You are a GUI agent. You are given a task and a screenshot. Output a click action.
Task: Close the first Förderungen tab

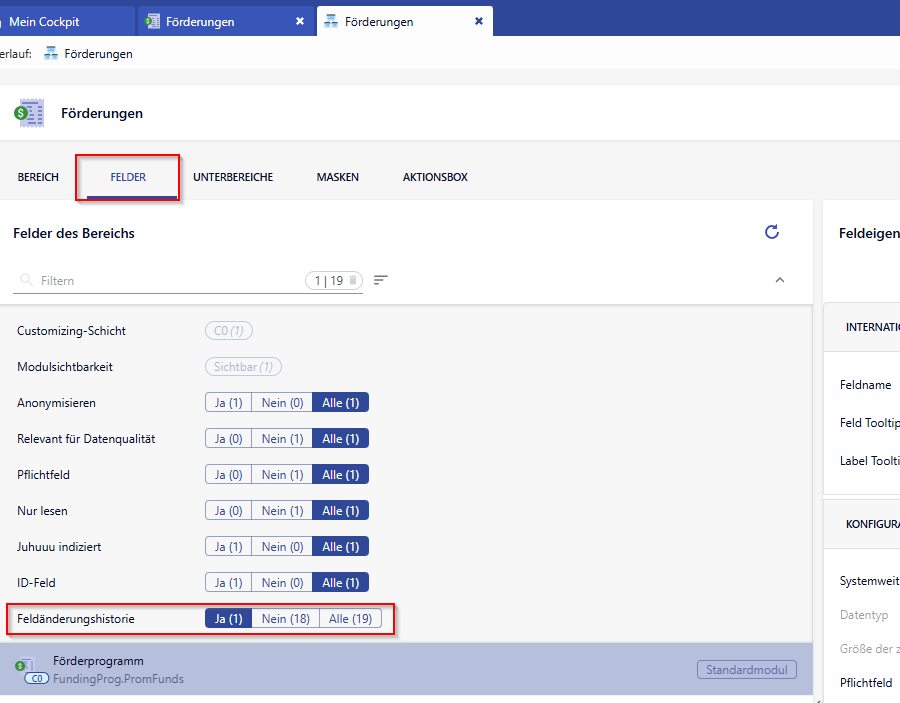[x=299, y=21]
